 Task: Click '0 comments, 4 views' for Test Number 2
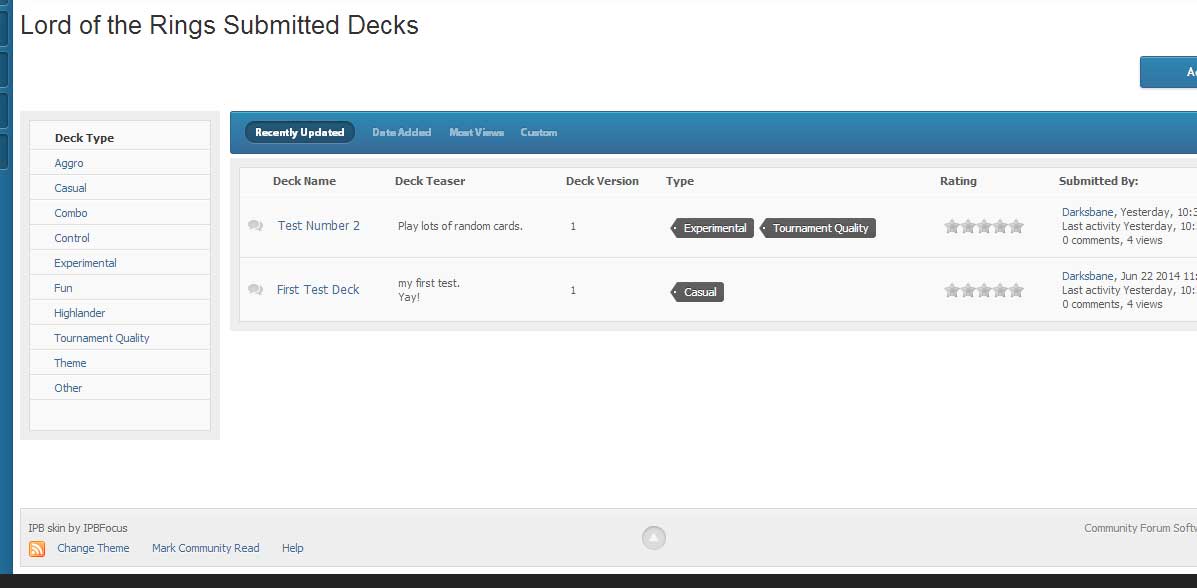[x=1112, y=240]
